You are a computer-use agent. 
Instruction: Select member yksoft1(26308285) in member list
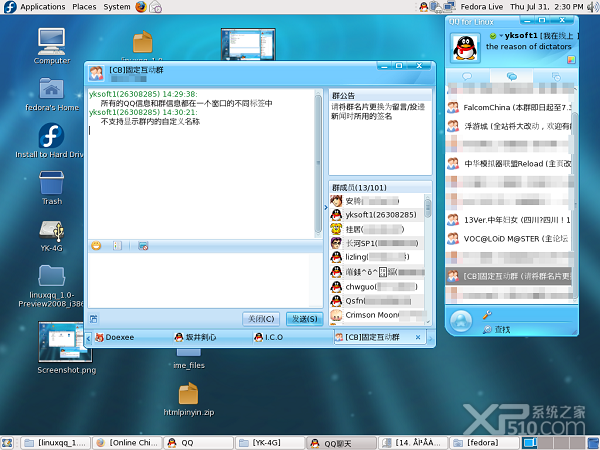coord(377,215)
